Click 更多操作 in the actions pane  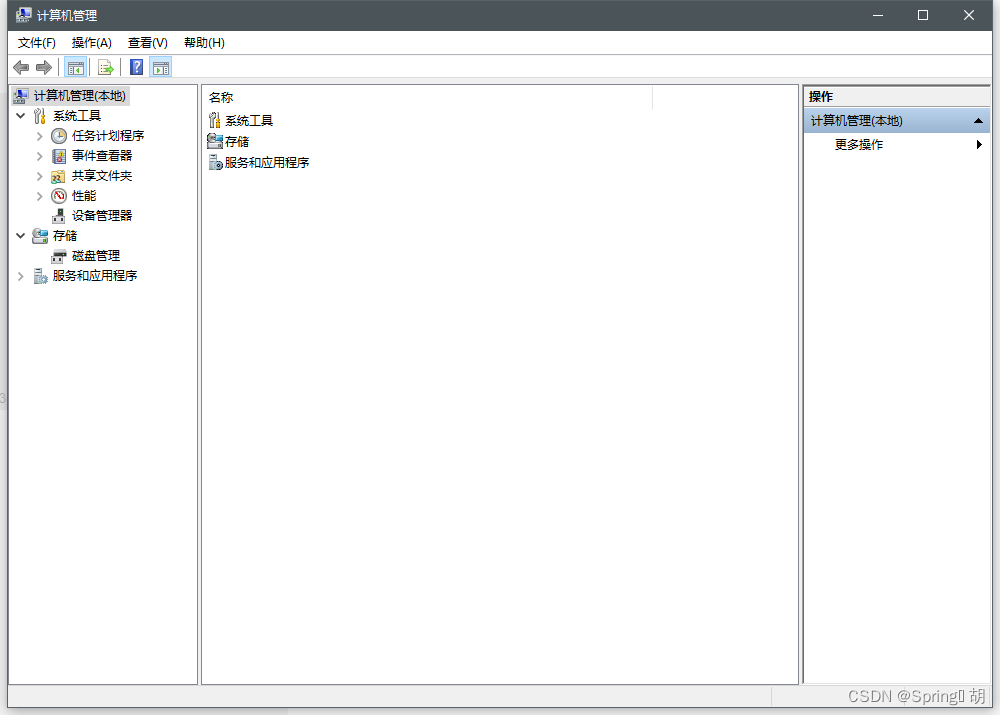[x=858, y=145]
